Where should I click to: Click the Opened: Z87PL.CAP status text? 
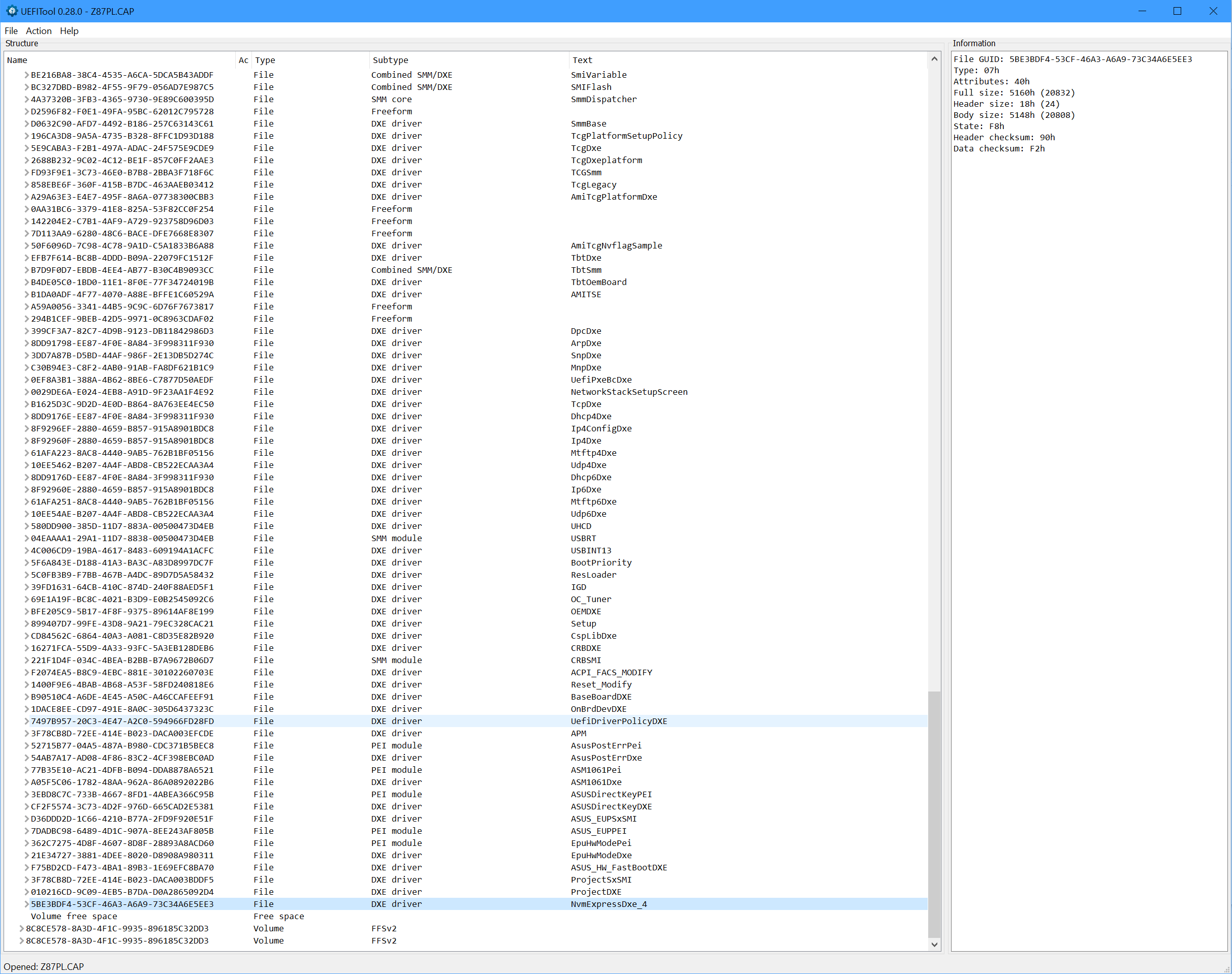click(44, 966)
